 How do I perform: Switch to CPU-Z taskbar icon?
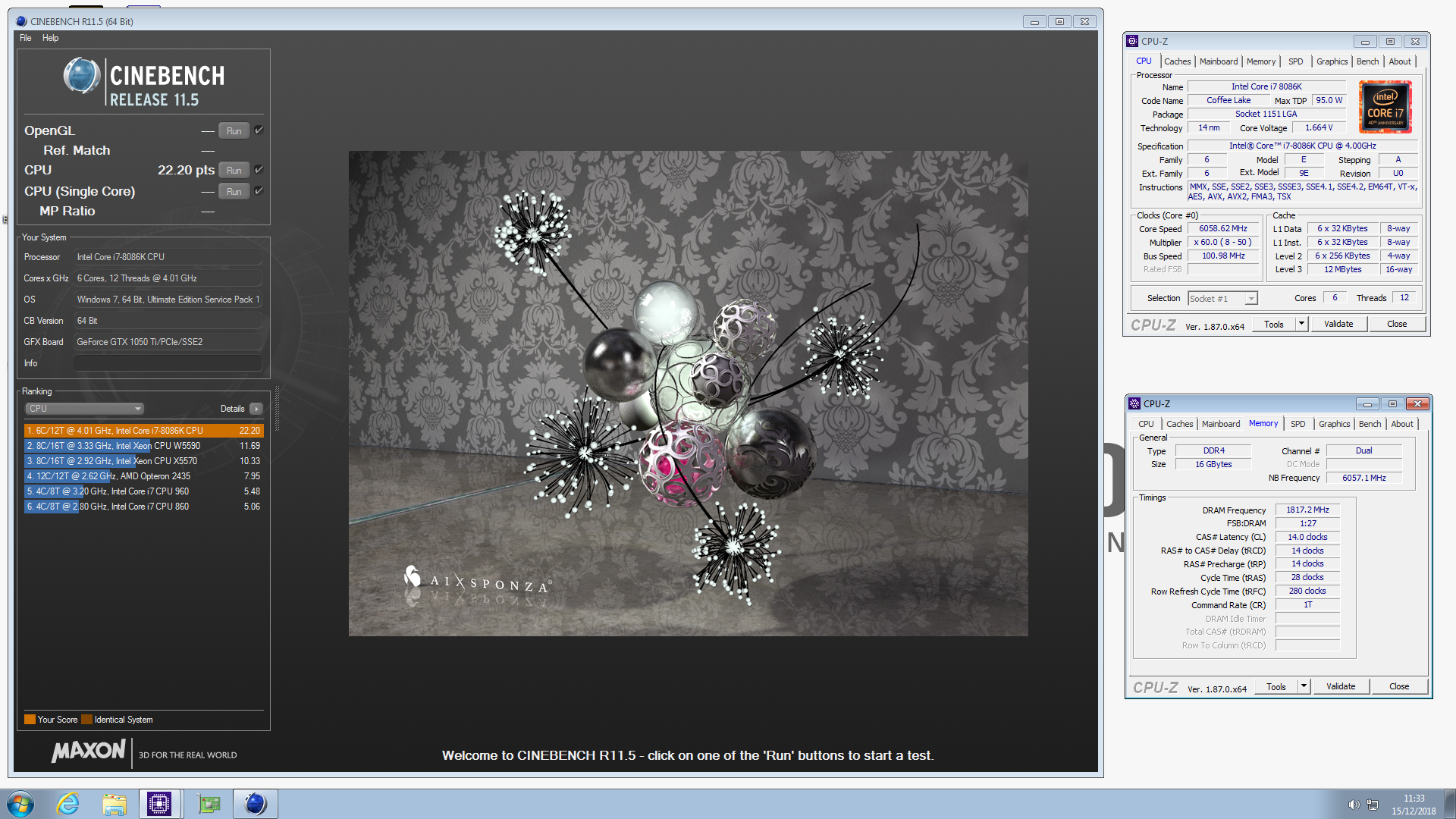(159, 804)
